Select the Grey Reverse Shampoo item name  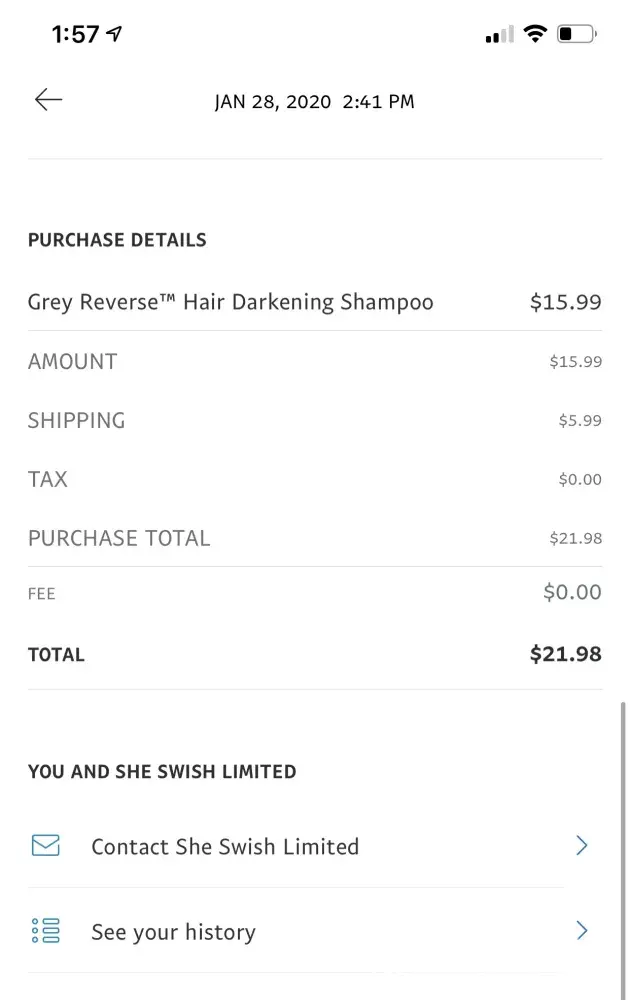point(230,302)
